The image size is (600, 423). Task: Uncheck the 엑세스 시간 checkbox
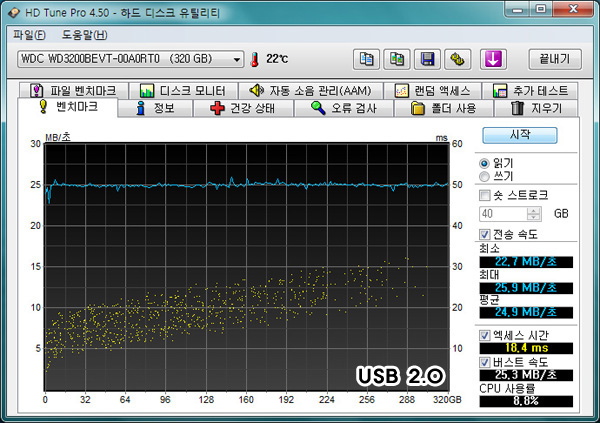486,334
